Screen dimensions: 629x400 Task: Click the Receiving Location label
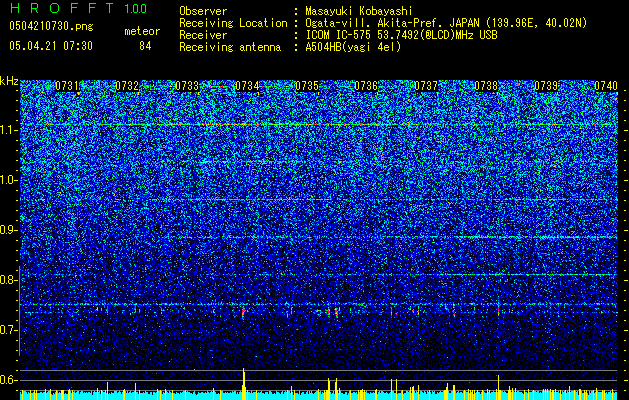[x=233, y=23]
